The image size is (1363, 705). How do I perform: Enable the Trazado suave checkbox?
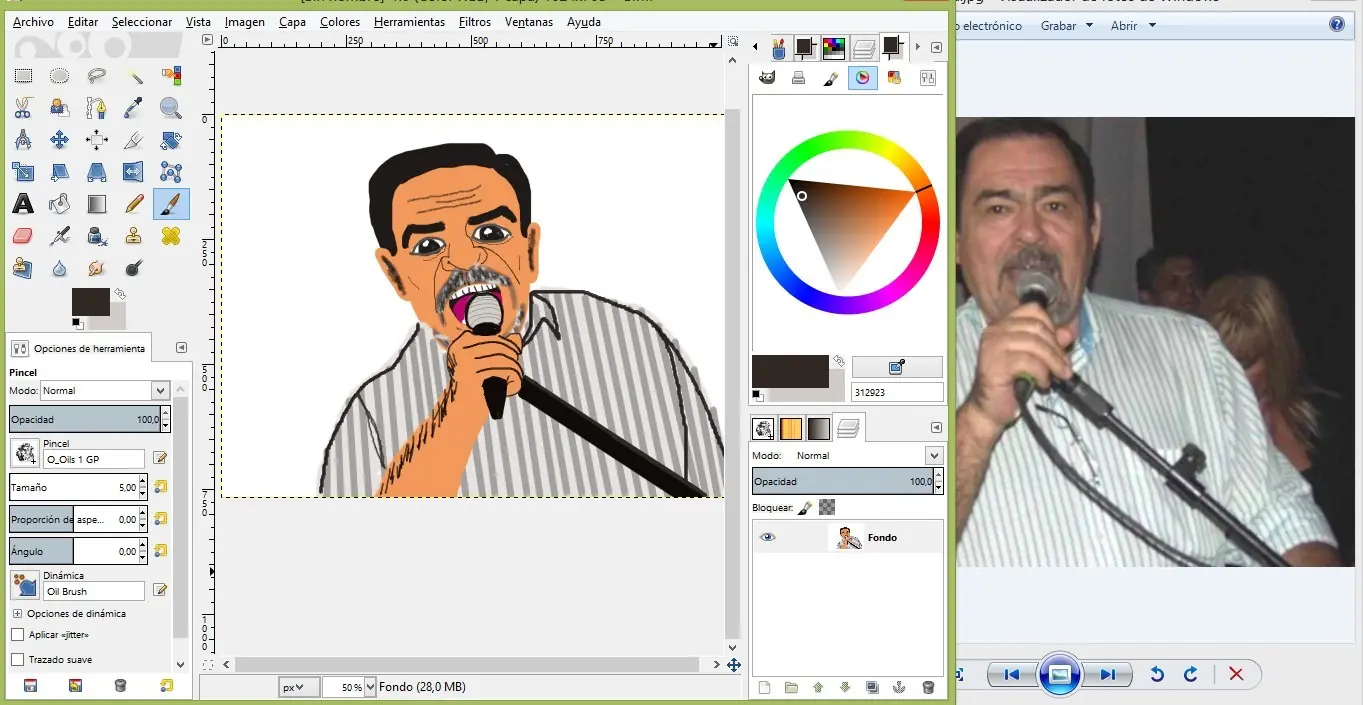pos(17,660)
